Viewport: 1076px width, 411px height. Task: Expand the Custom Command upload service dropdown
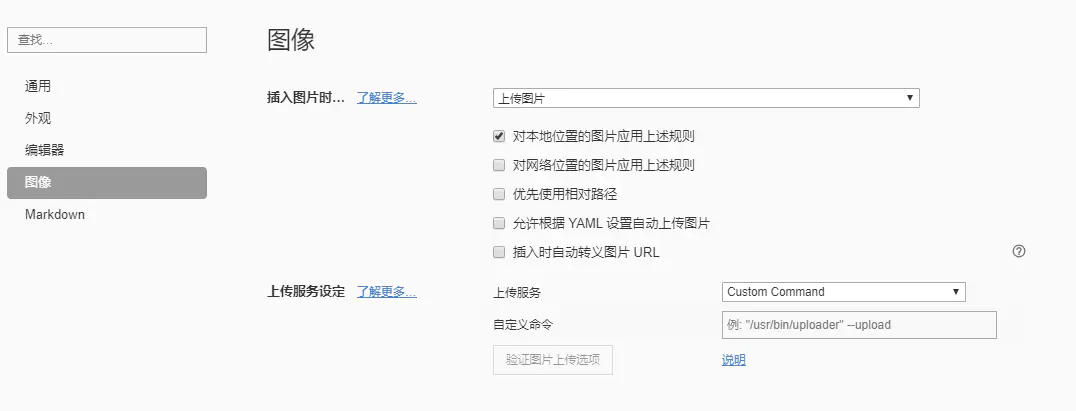(x=843, y=292)
